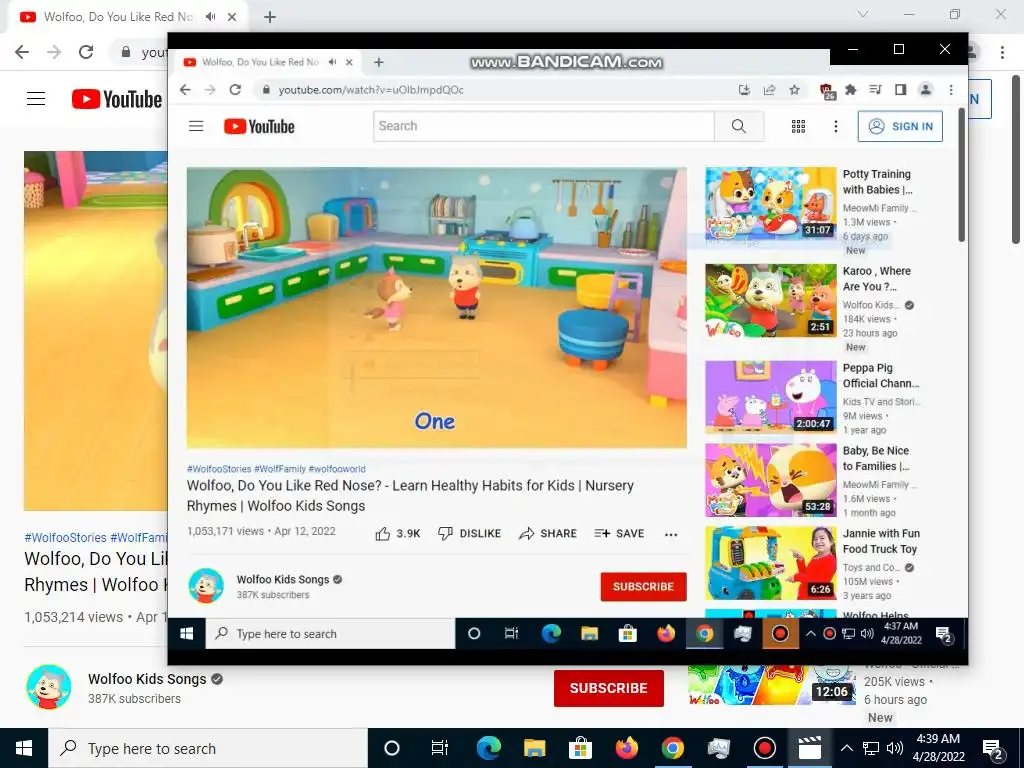Click share this page icon in address bar
This screenshot has height=768, width=1024.
coord(769,90)
